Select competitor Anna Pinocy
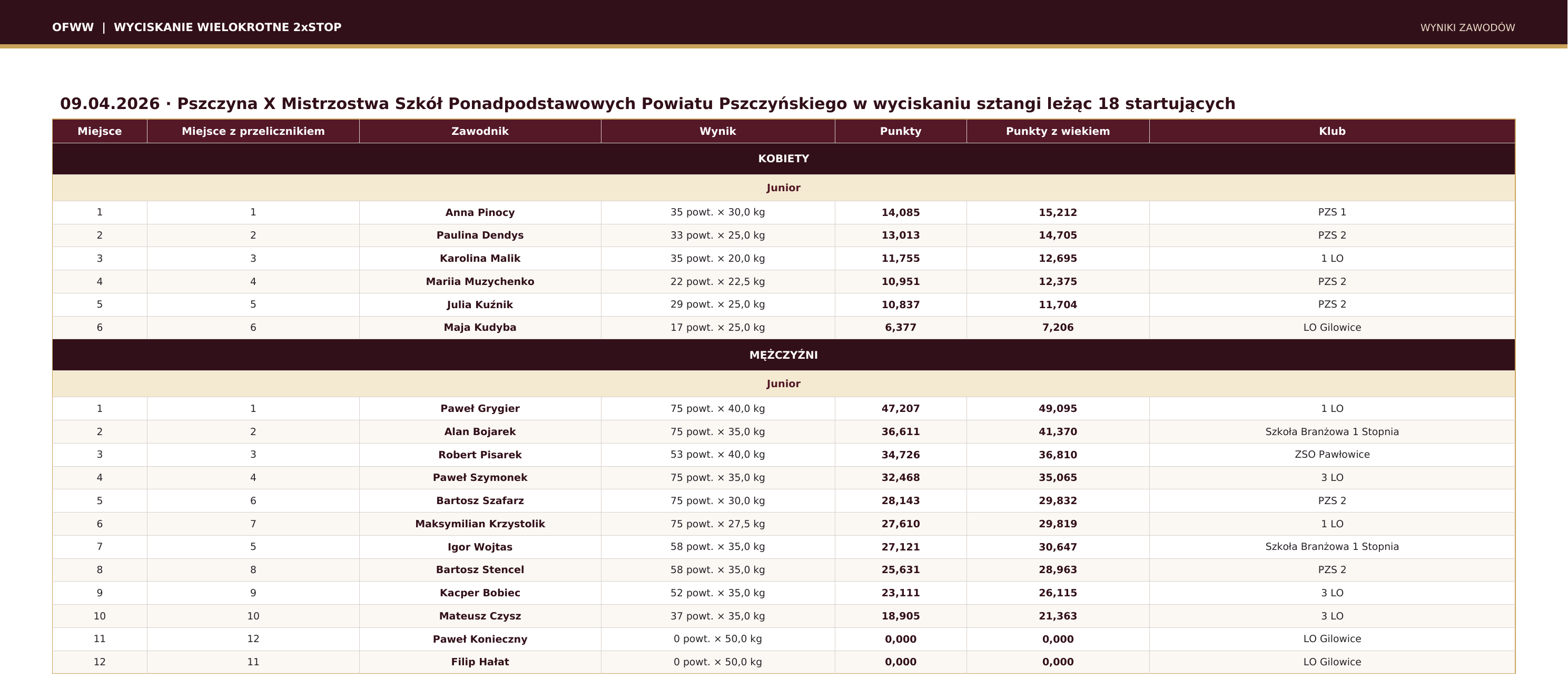 coord(480,212)
